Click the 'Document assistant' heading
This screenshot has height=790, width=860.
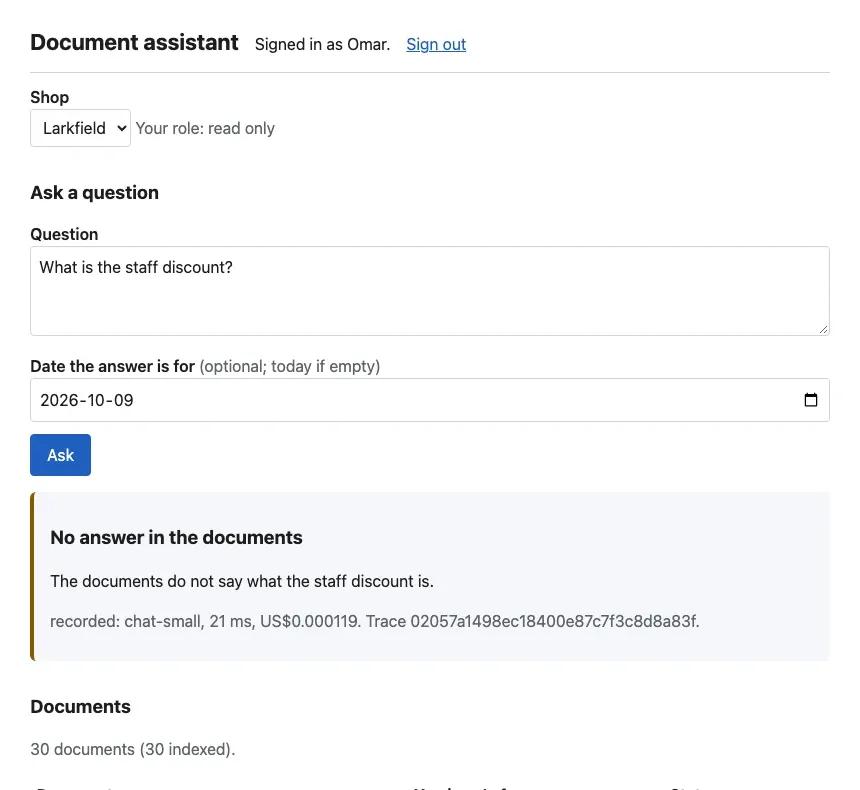click(x=134, y=43)
